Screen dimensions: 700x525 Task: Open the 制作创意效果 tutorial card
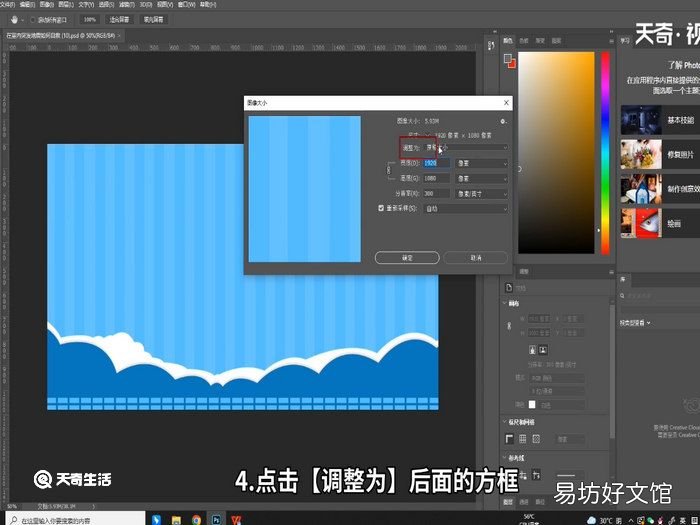660,189
